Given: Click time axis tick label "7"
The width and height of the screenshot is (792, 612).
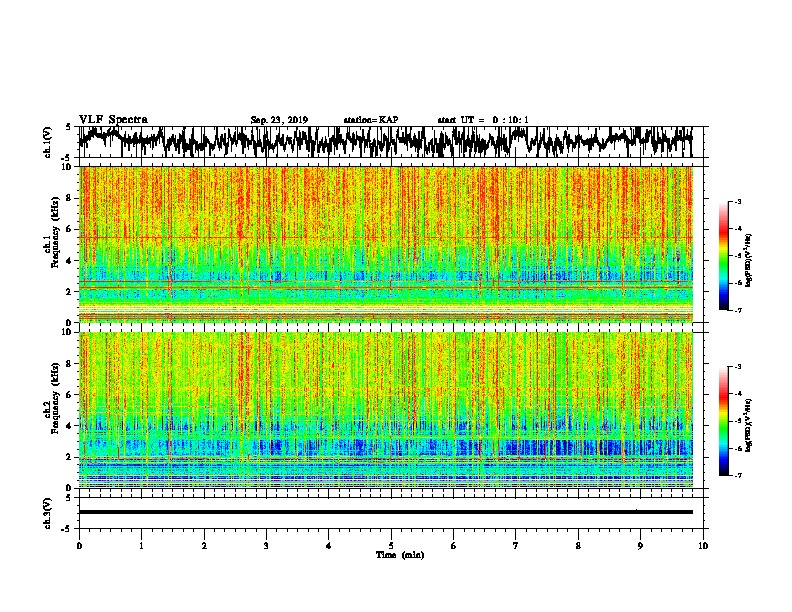Looking at the screenshot, I should pyautogui.click(x=516, y=546).
